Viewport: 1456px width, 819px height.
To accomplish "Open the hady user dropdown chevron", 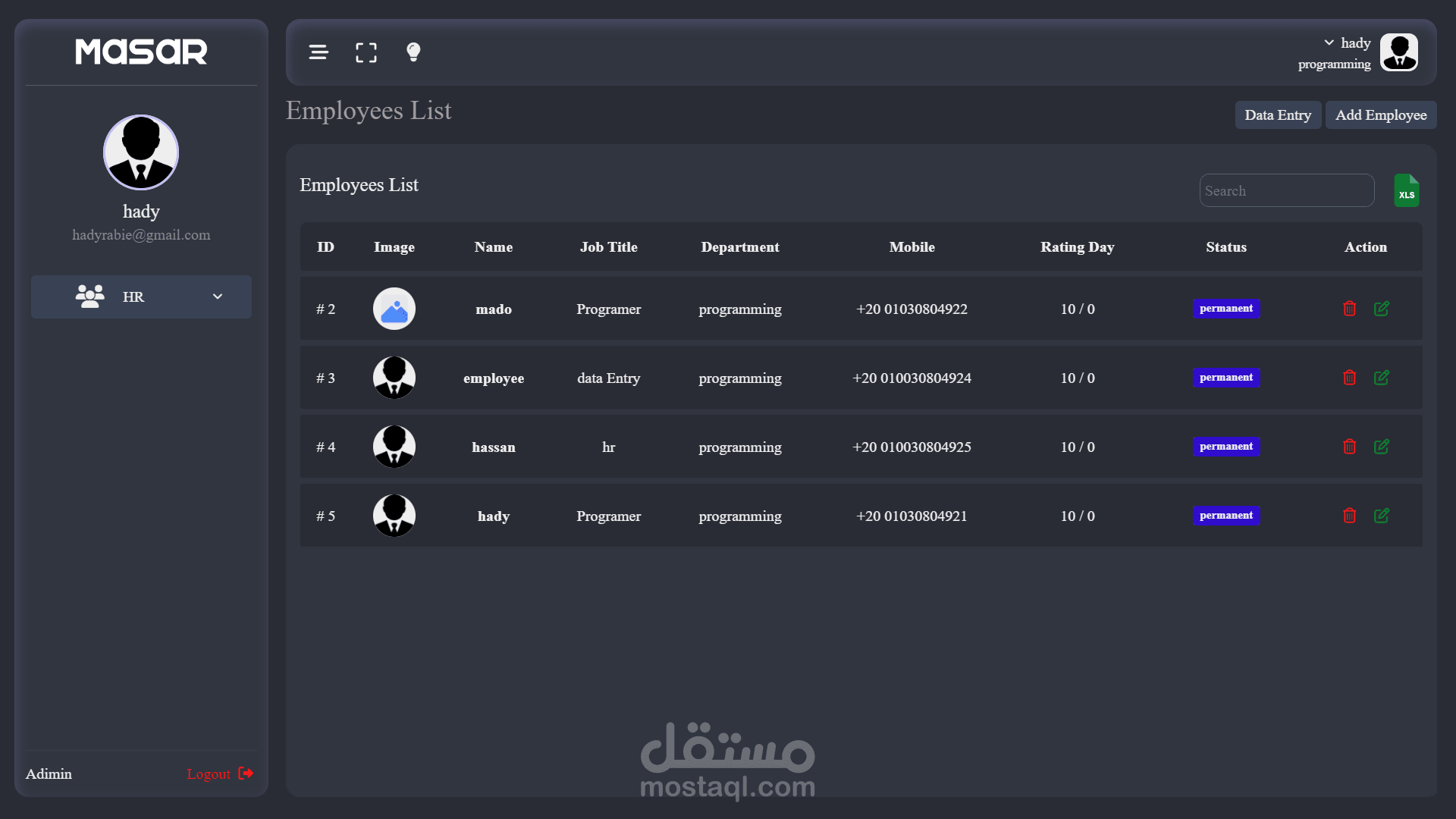I will [1329, 42].
